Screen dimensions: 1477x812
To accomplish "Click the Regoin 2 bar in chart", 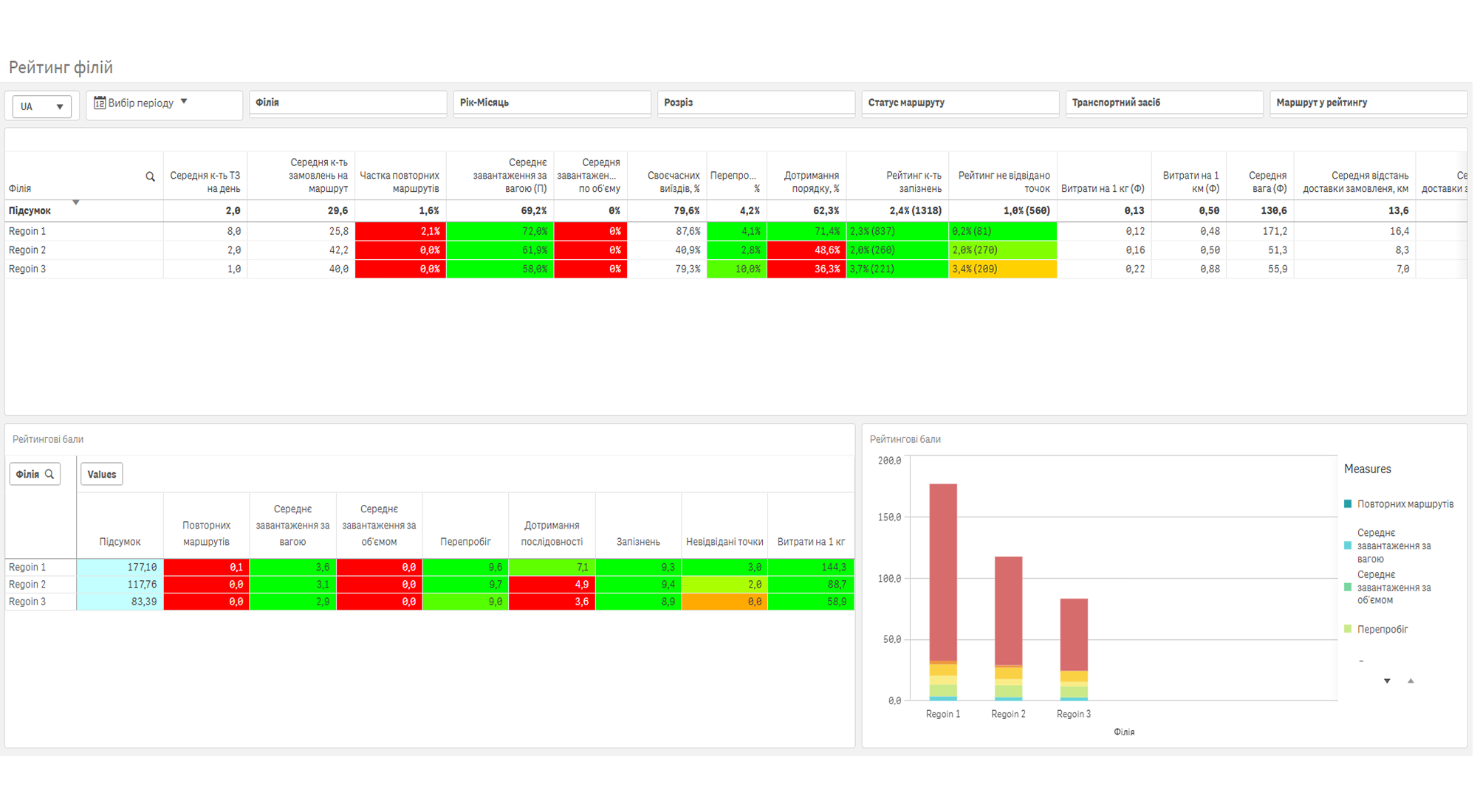I will 1008,628.
